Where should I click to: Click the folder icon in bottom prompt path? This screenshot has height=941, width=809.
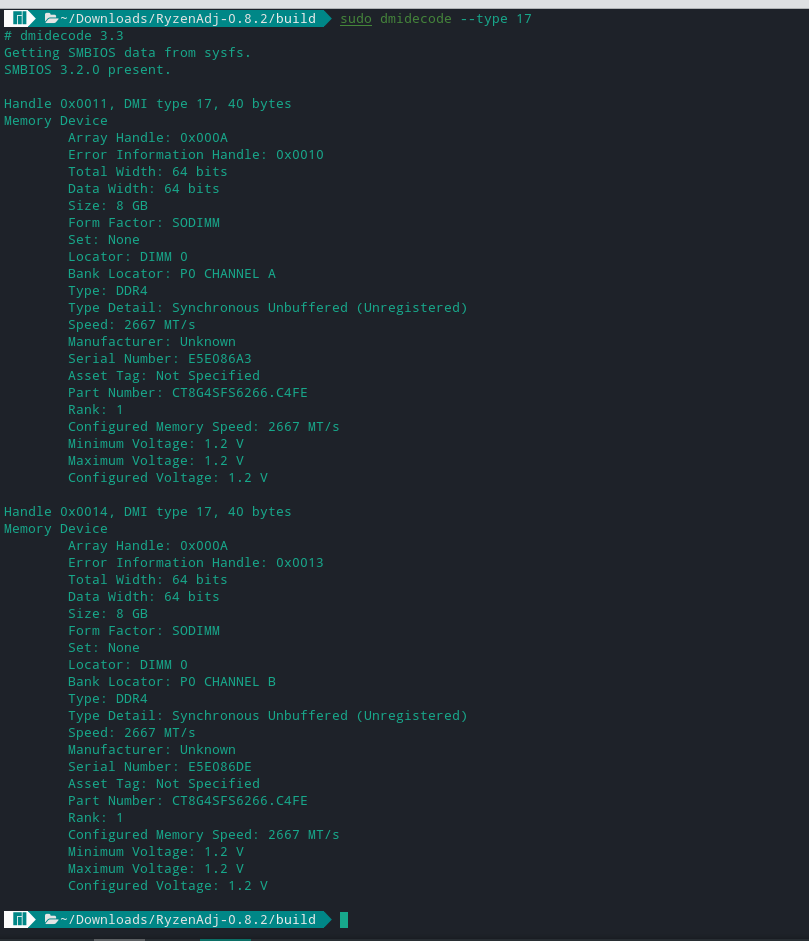[x=52, y=919]
